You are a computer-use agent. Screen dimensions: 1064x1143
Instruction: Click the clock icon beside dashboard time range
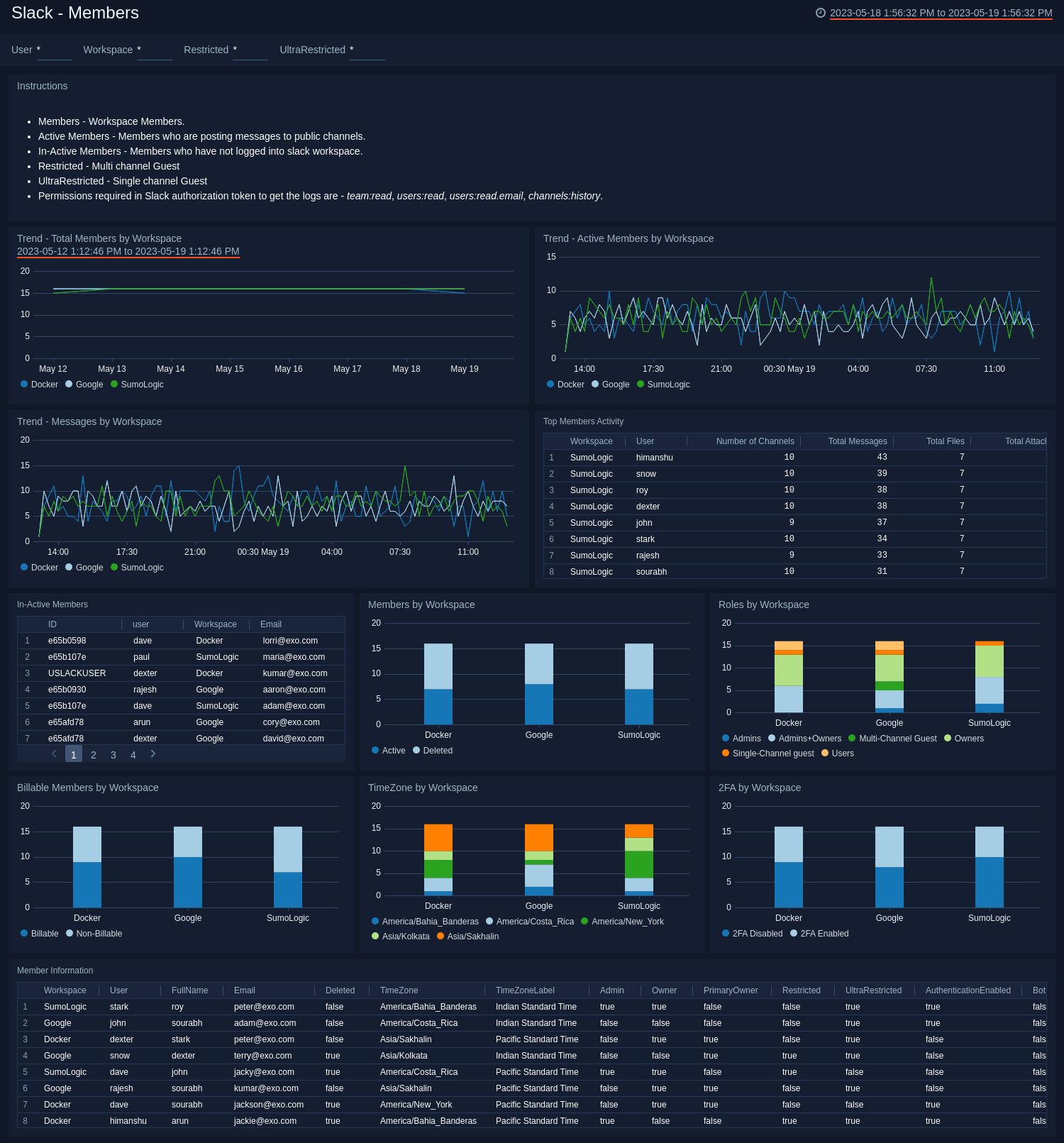(821, 13)
